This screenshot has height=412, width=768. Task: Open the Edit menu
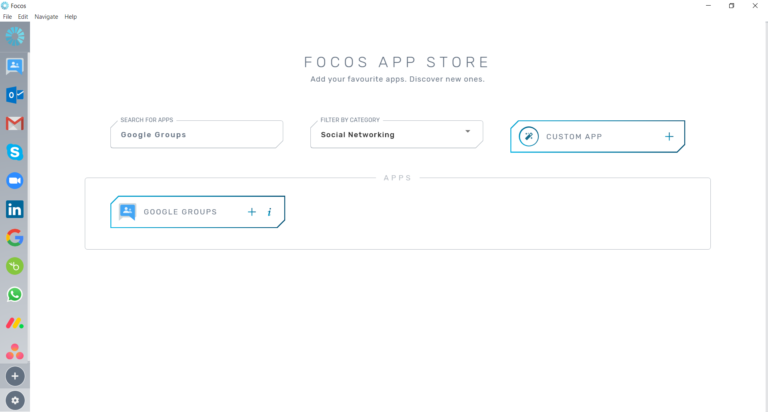pos(23,17)
